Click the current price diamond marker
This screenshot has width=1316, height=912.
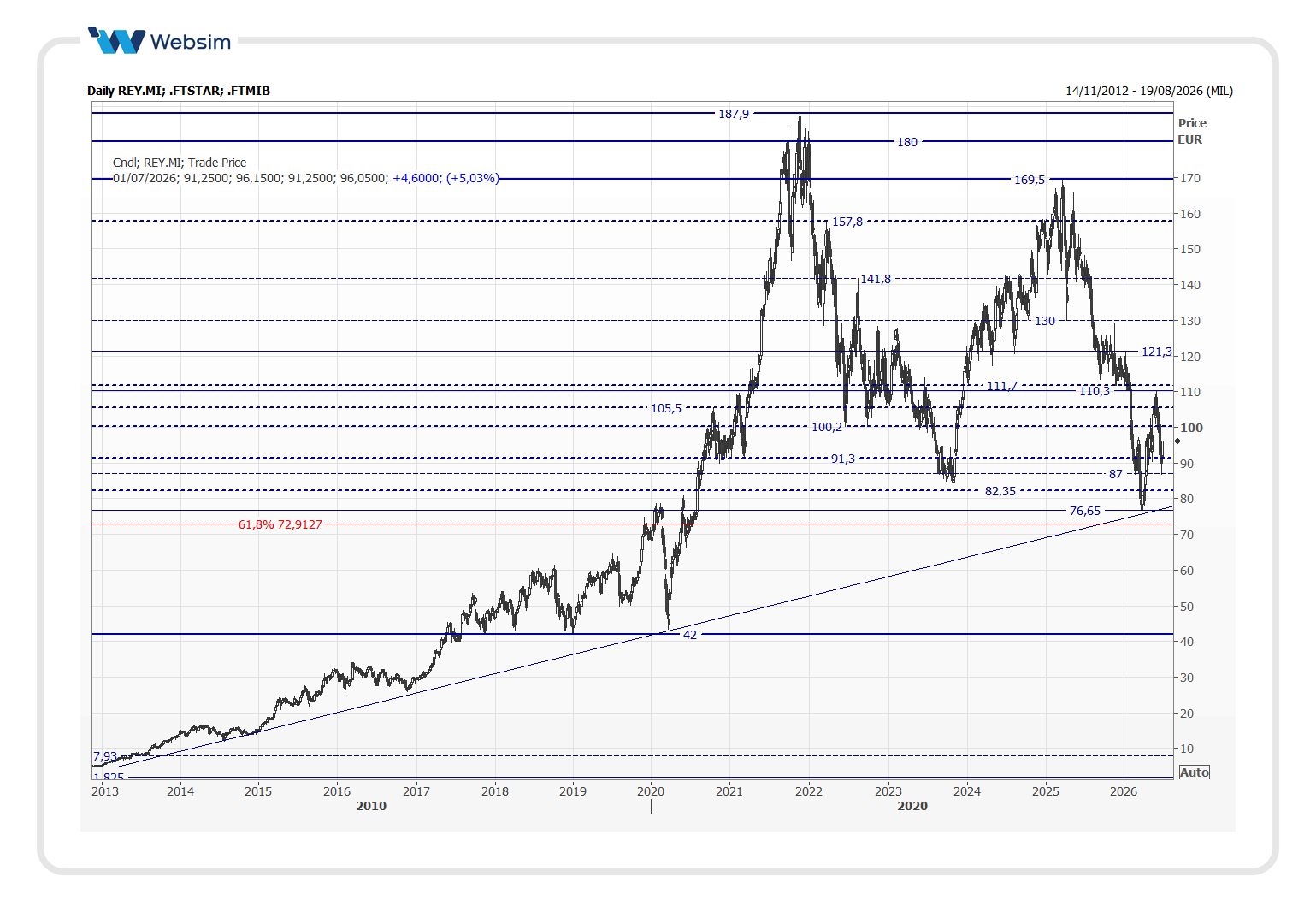click(x=1177, y=441)
